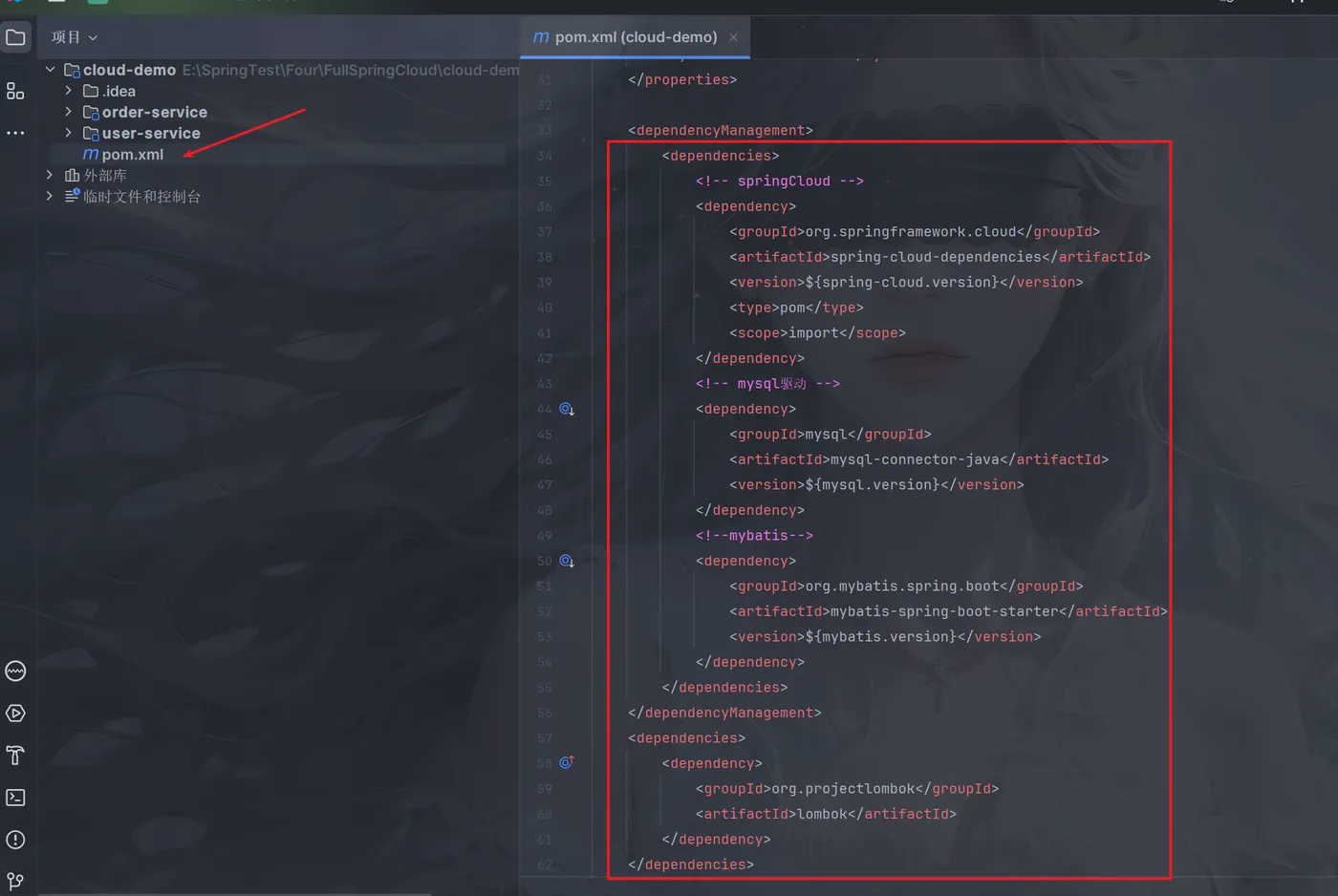The width and height of the screenshot is (1338, 896).
Task: Click the <!--mybatis--> comment
Action: tap(754, 535)
